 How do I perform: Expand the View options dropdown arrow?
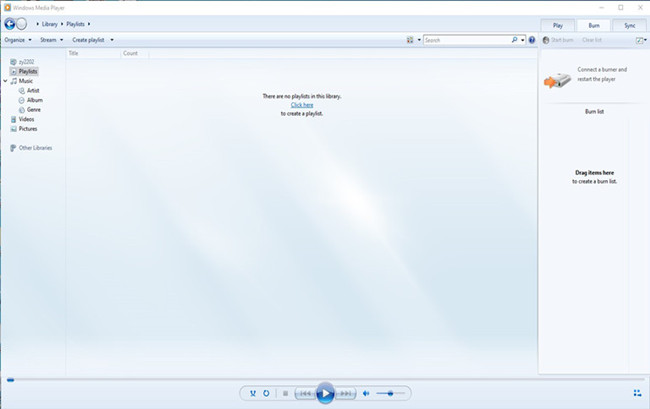pyautogui.click(x=419, y=40)
